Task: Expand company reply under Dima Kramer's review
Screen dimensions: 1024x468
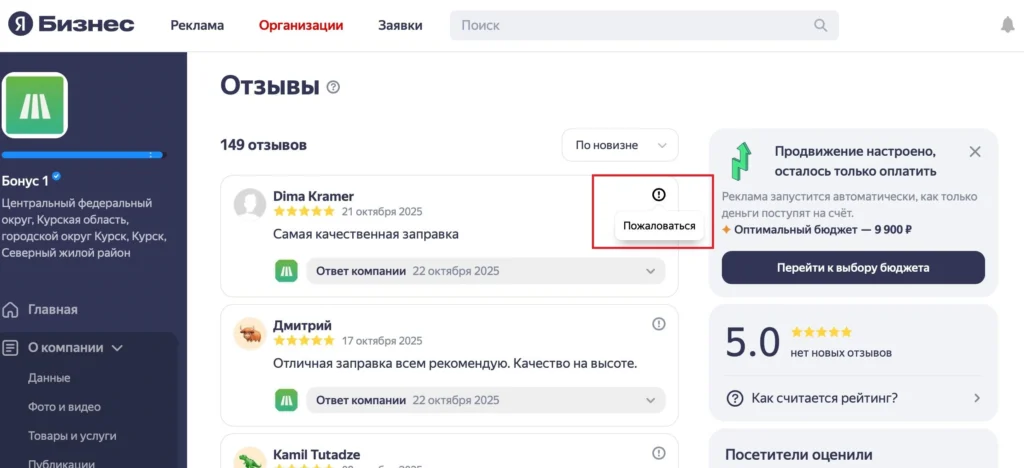Action: [652, 271]
